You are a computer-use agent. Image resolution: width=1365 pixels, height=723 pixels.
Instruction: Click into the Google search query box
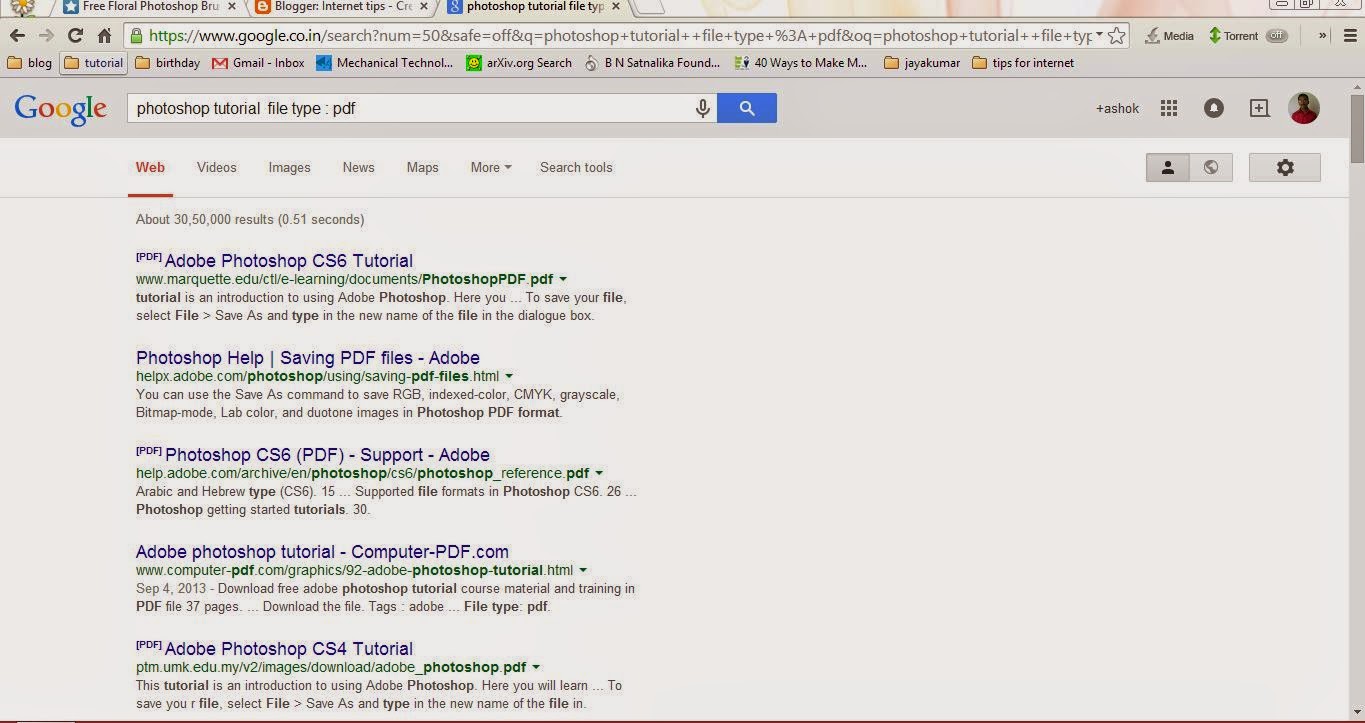pyautogui.click(x=410, y=108)
